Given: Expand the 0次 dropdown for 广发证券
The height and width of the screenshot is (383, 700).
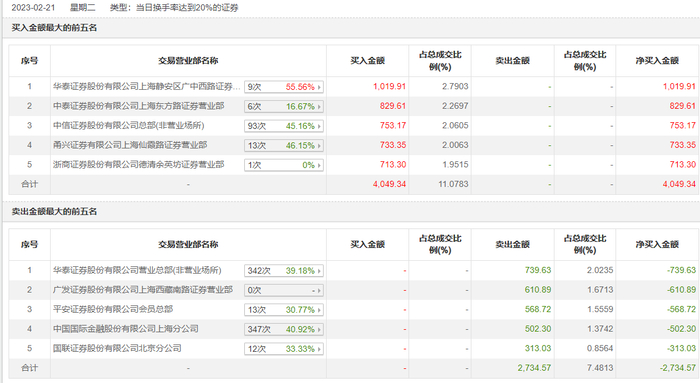Looking at the screenshot, I should coord(283,291).
